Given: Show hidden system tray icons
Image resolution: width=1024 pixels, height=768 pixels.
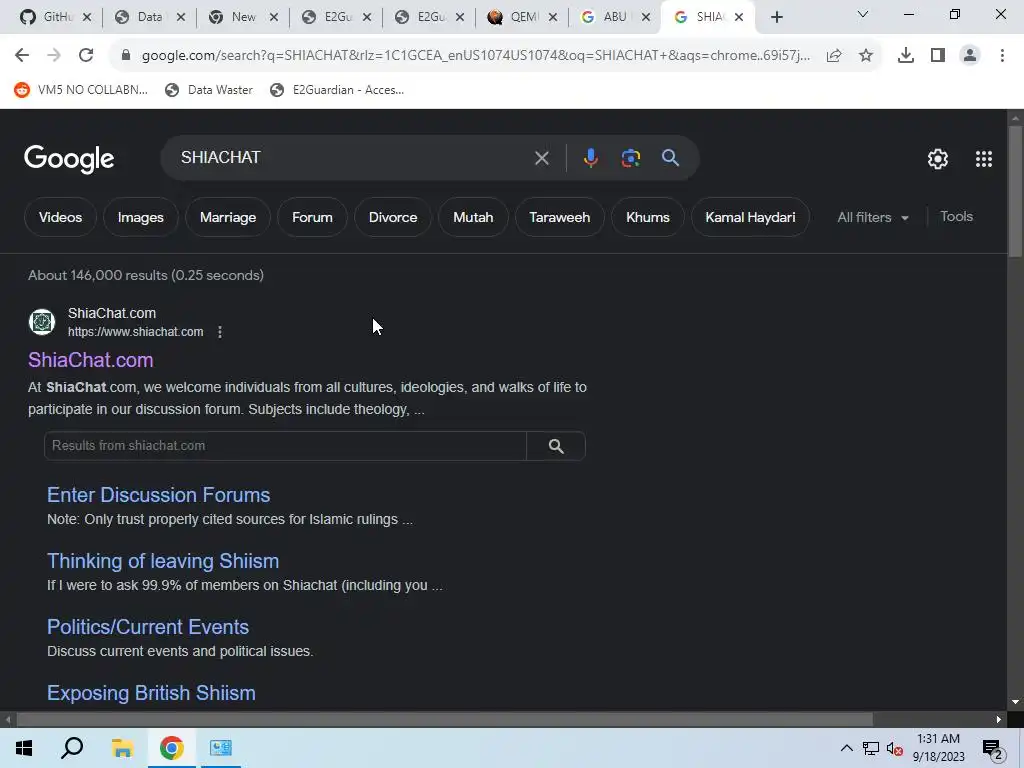Looking at the screenshot, I should [x=846, y=748].
